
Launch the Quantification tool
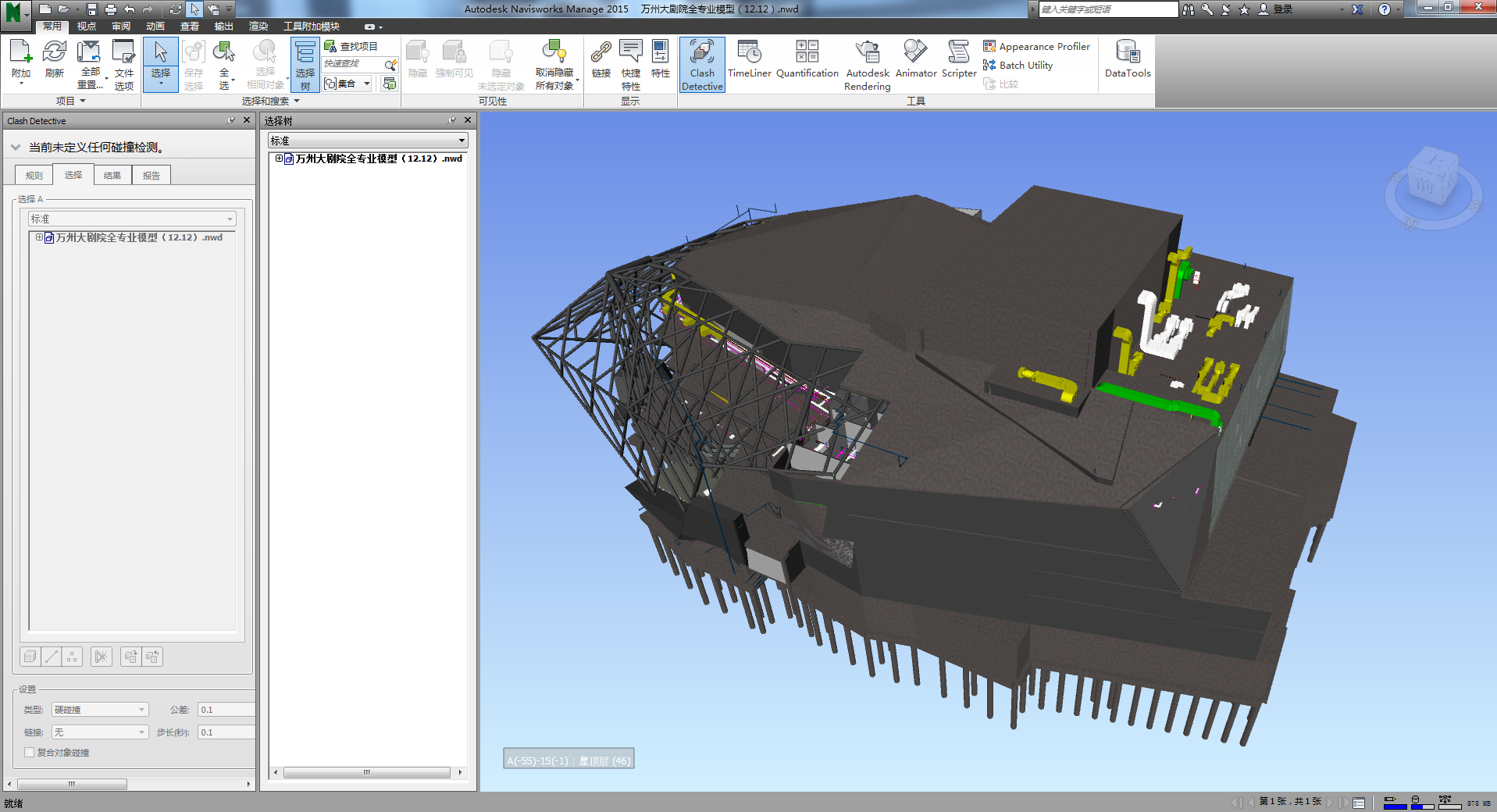[x=807, y=59]
